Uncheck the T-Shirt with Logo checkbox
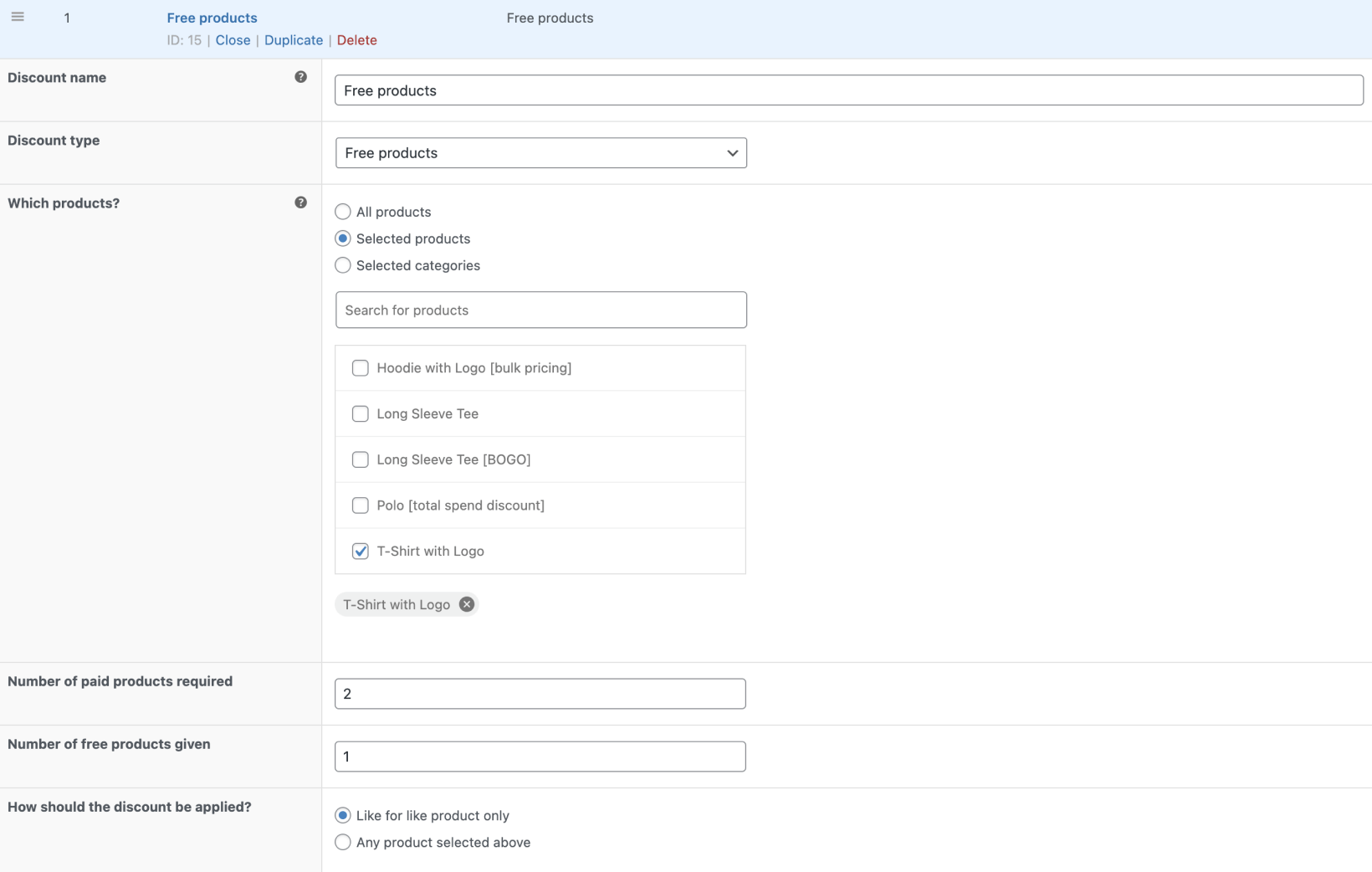1372x872 pixels. [361, 551]
